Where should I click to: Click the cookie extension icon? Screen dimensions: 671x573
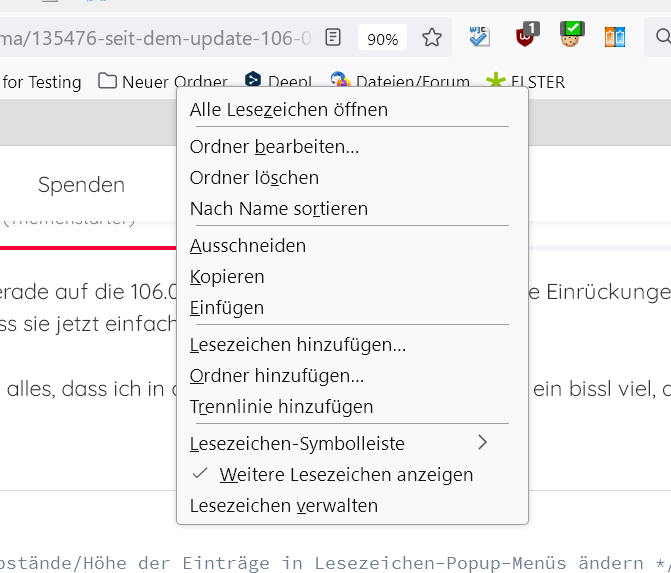coord(571,37)
